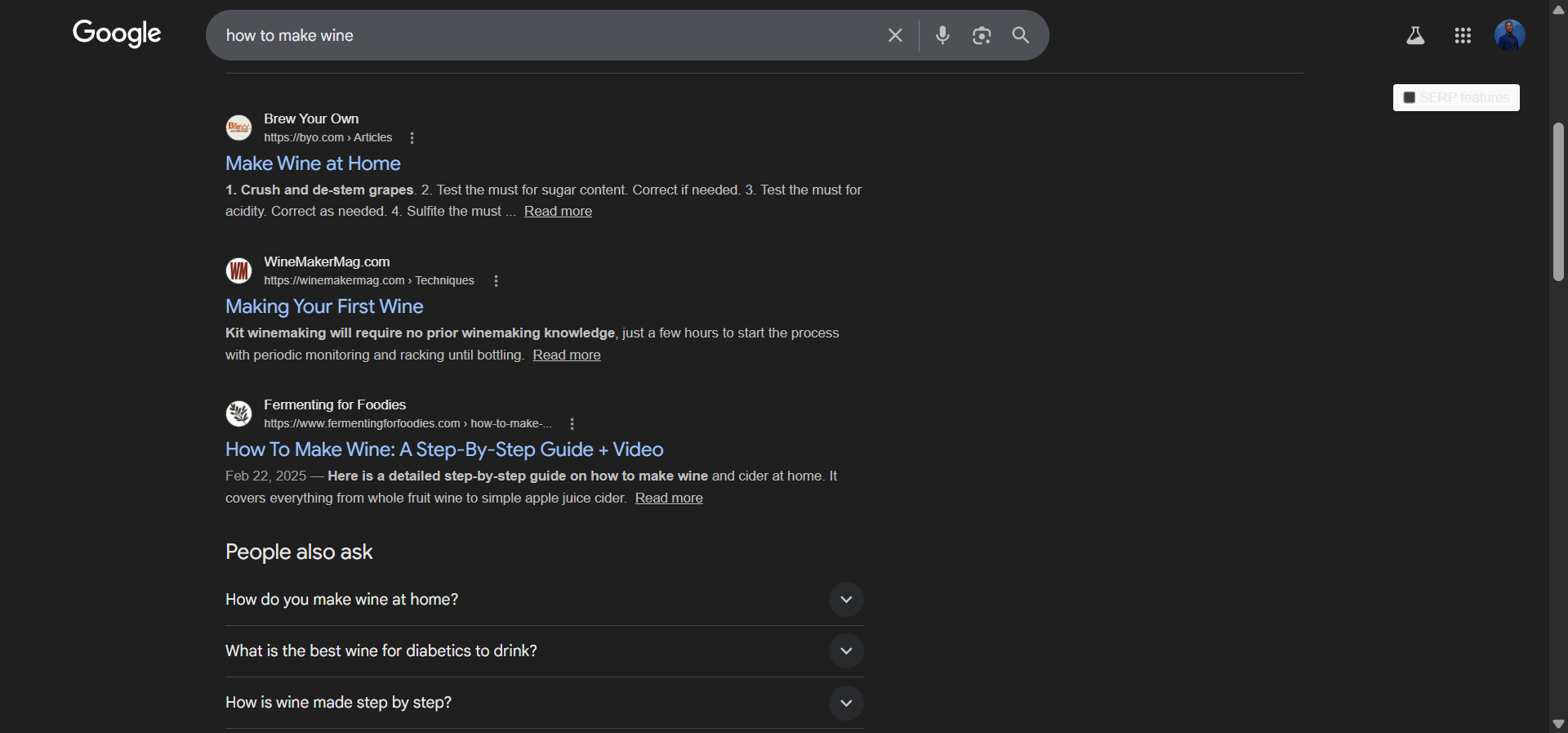This screenshot has height=733, width=1568.
Task: Open the "Make Wine at Home" result
Action: coord(313,163)
